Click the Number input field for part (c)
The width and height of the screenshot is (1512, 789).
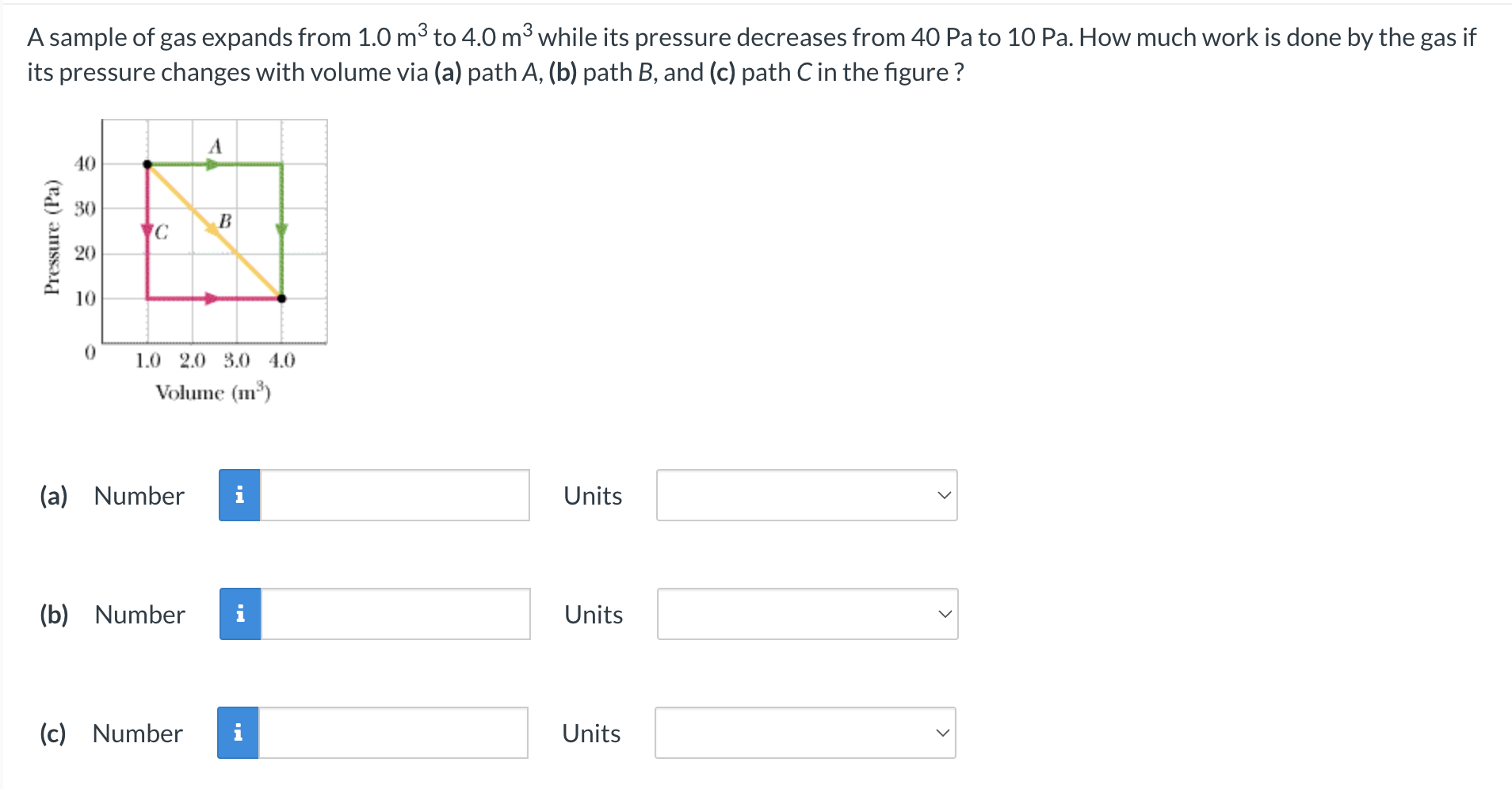pyautogui.click(x=396, y=733)
